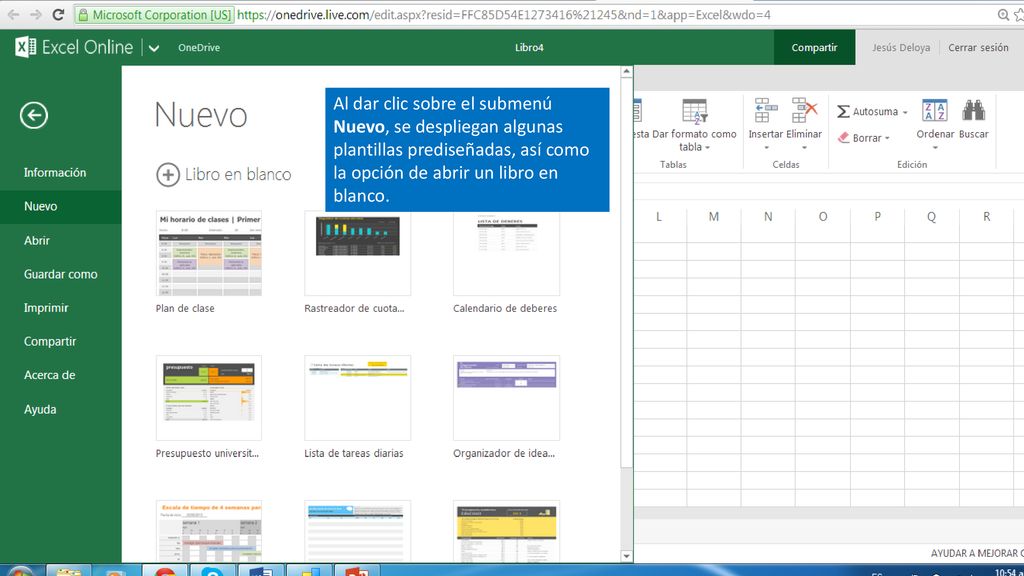Expand the Insertar dropdown arrow
The width and height of the screenshot is (1024, 576).
[766, 148]
